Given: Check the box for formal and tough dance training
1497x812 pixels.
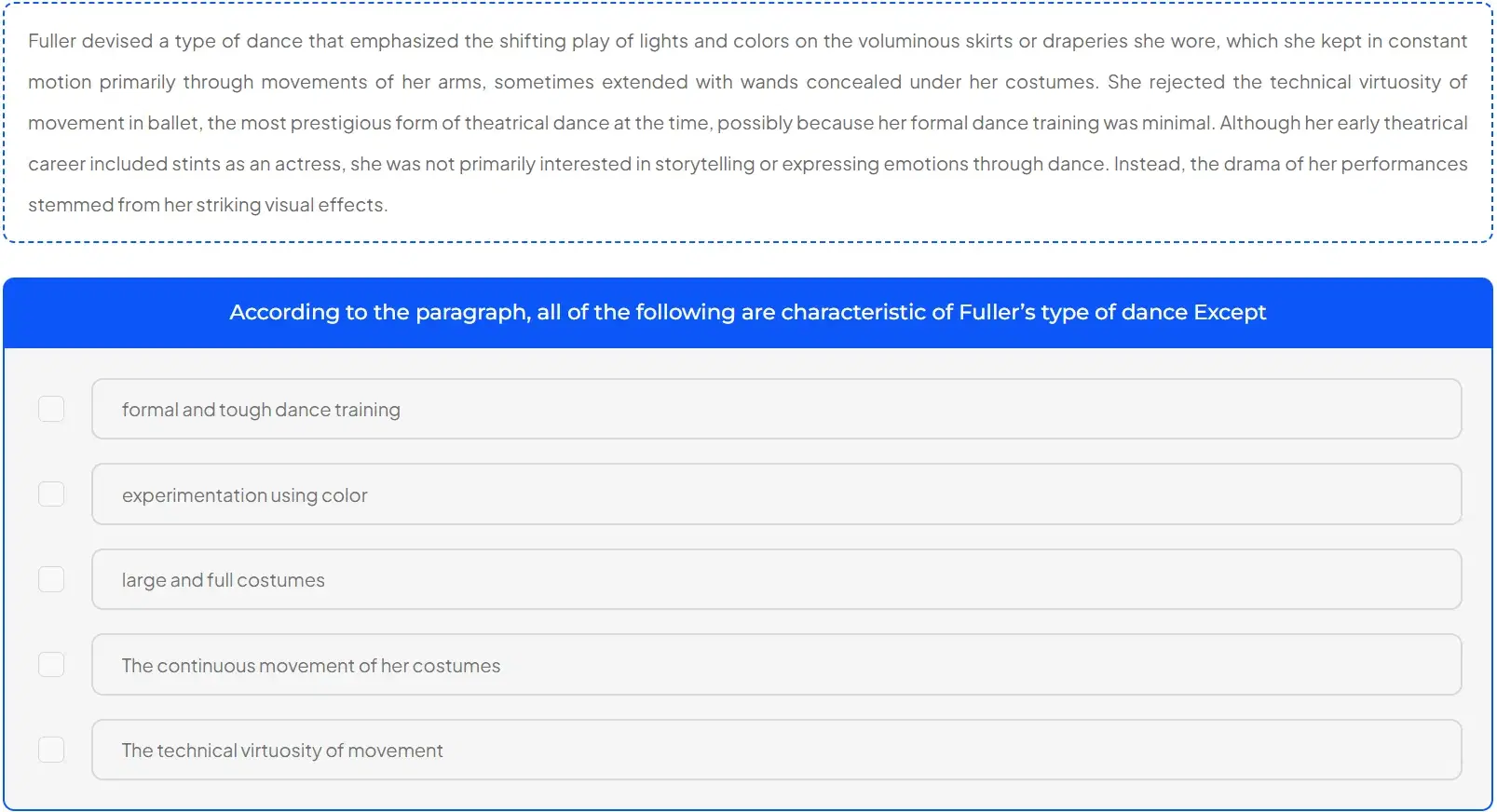Looking at the screenshot, I should pyautogui.click(x=51, y=409).
